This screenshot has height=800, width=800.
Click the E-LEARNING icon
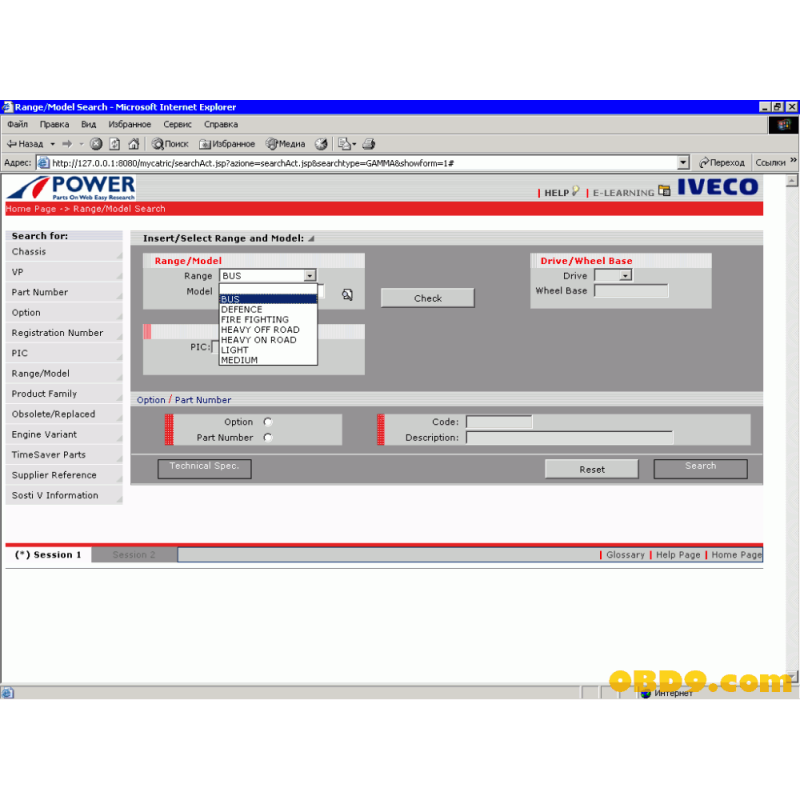coord(664,191)
